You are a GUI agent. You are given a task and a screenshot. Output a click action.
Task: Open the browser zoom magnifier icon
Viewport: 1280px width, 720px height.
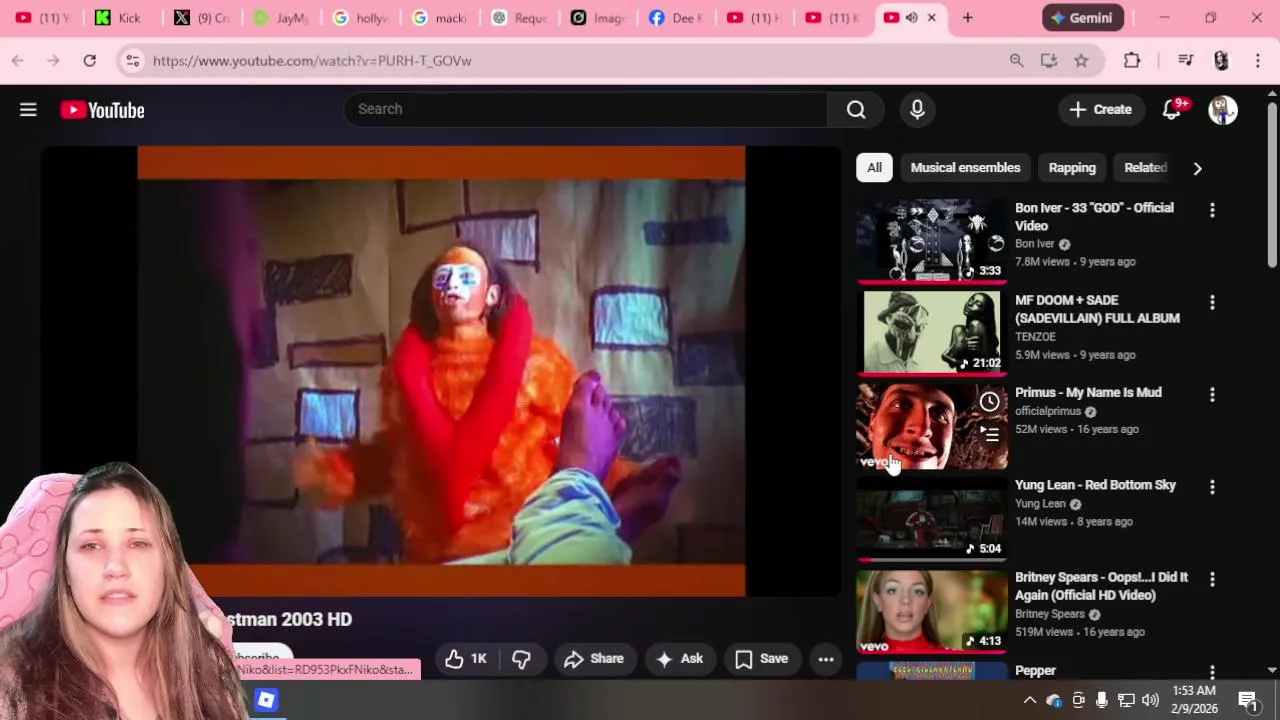(1016, 61)
